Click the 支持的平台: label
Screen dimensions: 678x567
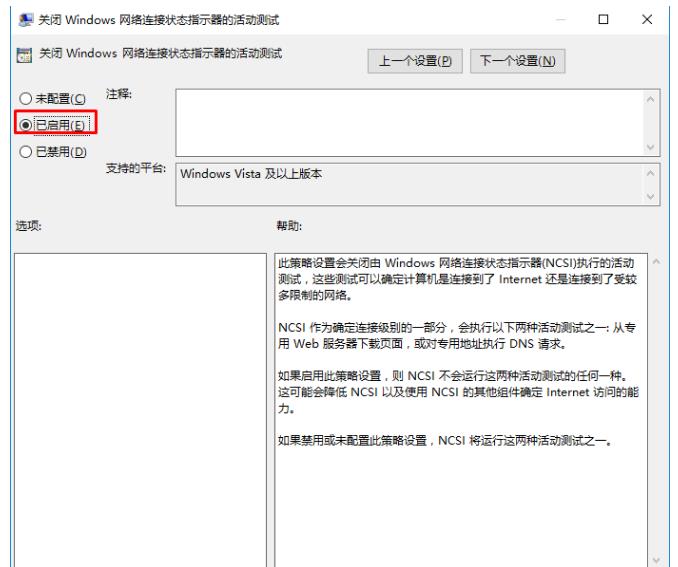[136, 168]
